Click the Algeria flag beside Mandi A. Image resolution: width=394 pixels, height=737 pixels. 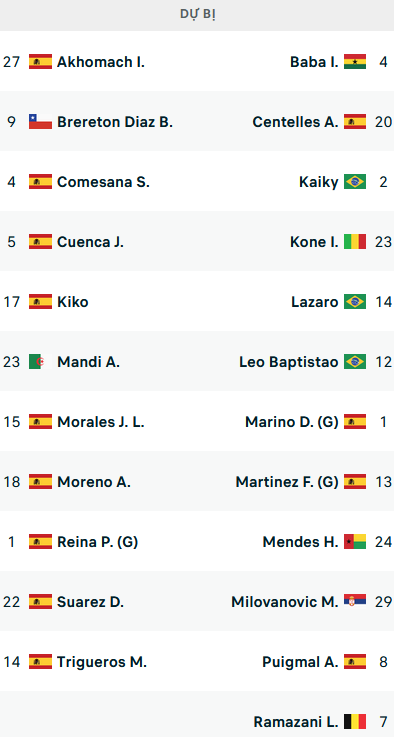40,362
